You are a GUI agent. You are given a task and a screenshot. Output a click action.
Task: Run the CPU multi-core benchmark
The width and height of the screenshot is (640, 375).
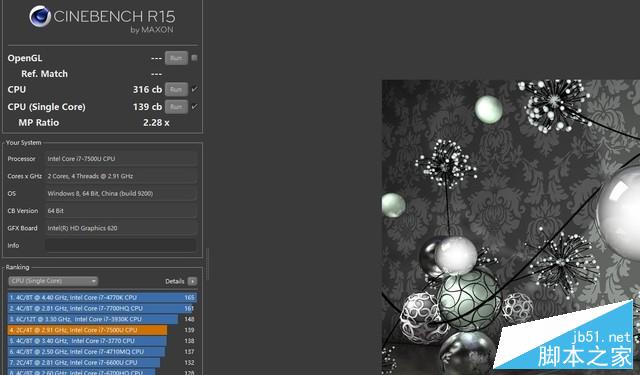click(x=176, y=89)
